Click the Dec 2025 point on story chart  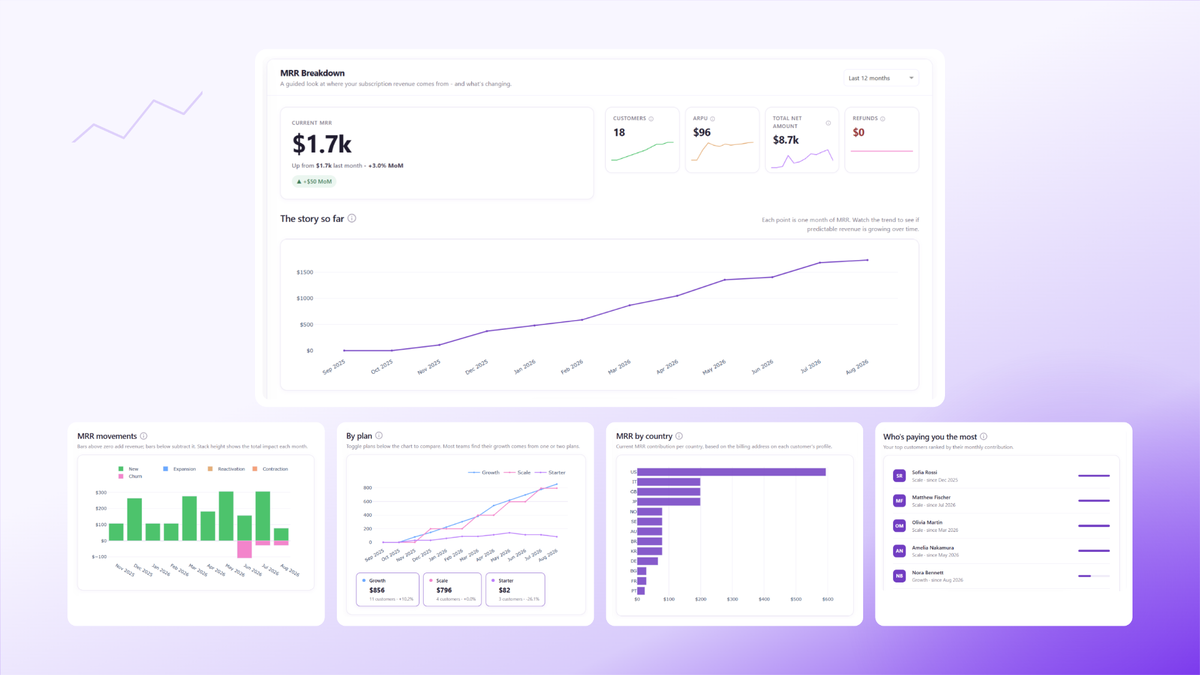[487, 331]
